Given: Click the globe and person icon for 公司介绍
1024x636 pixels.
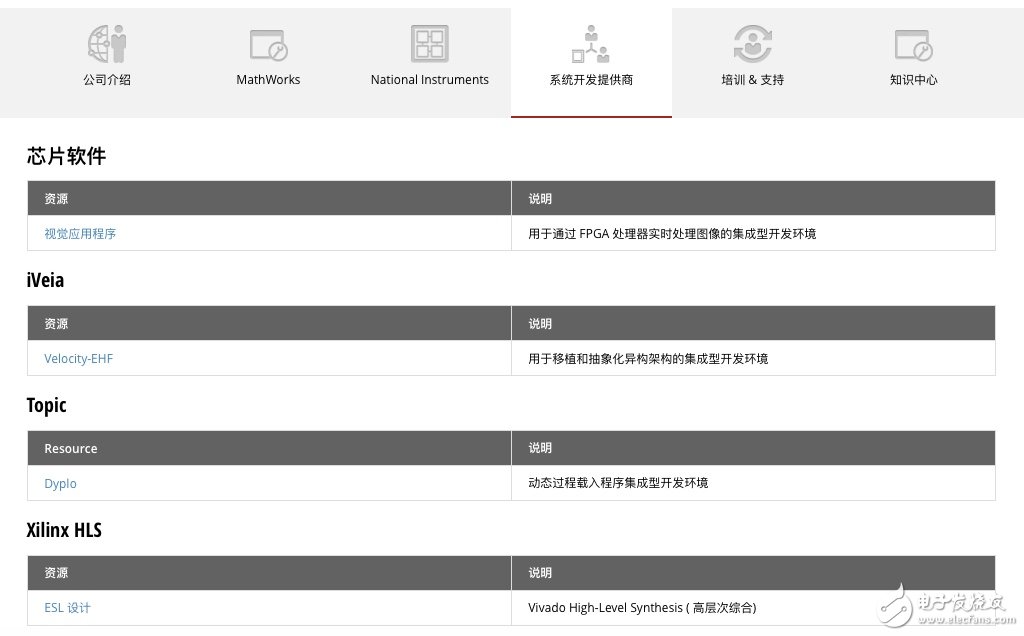Looking at the screenshot, I should tap(107, 44).
